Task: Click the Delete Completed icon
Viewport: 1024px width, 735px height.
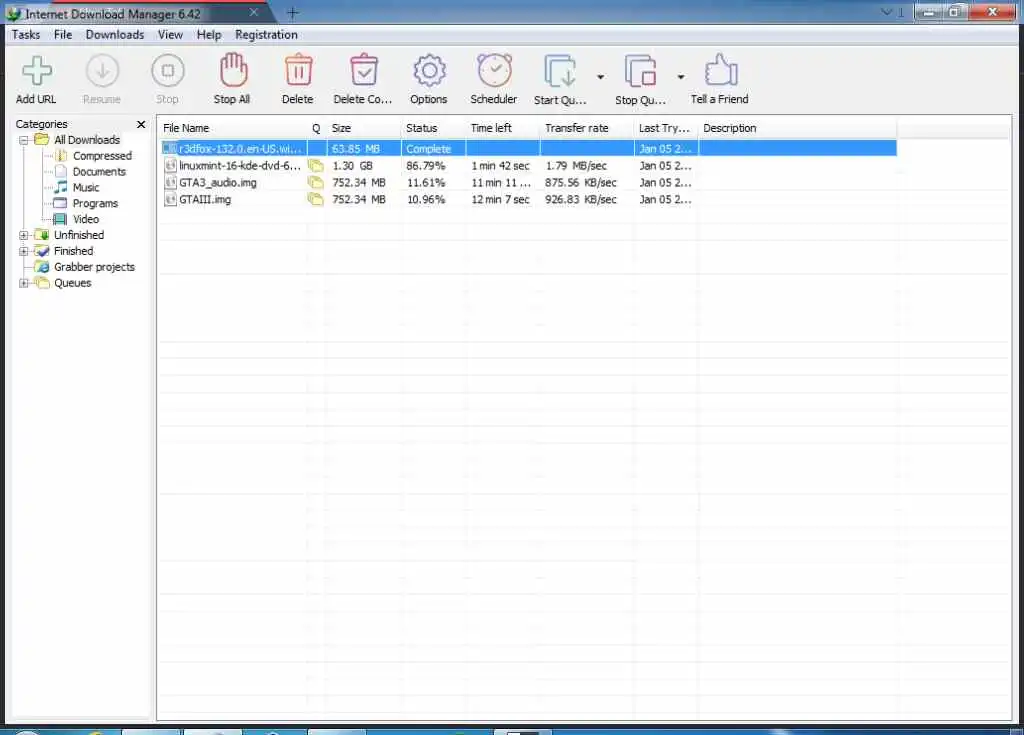Action: [x=364, y=70]
